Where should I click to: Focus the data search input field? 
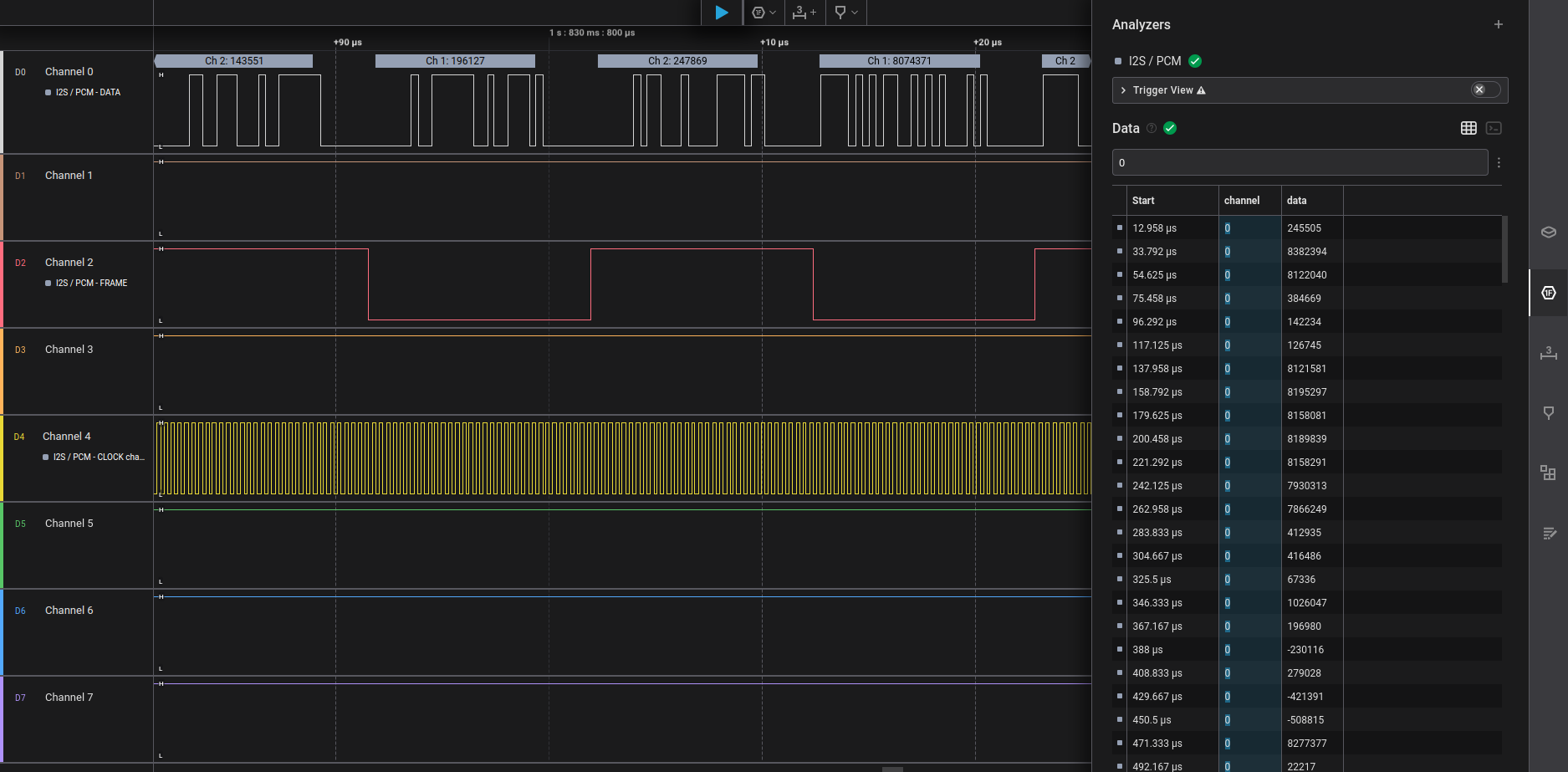pos(1300,162)
